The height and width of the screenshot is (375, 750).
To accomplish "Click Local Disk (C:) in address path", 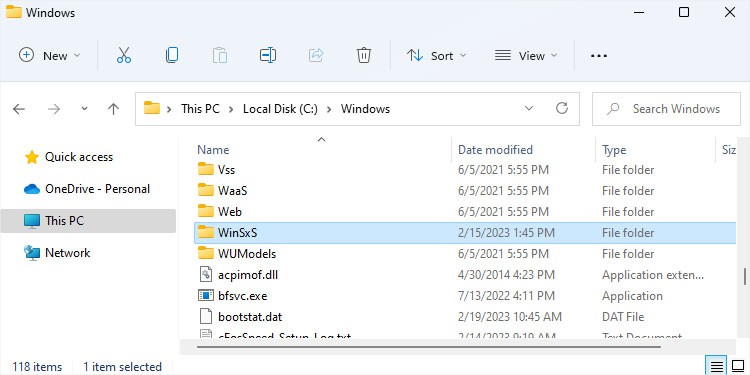I will pyautogui.click(x=280, y=109).
